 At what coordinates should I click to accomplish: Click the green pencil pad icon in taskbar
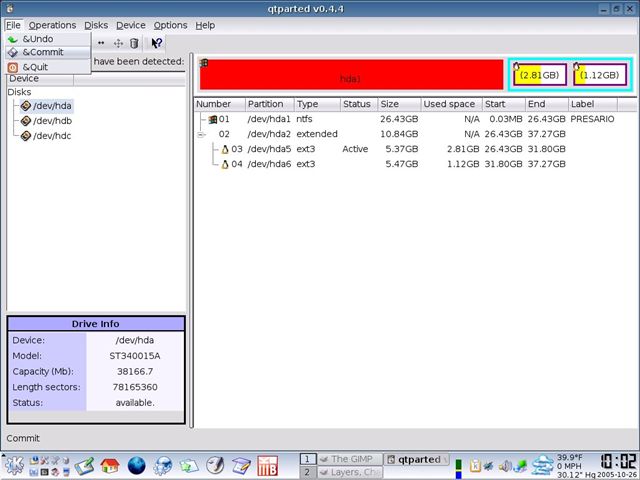pyautogui.click(x=84, y=466)
